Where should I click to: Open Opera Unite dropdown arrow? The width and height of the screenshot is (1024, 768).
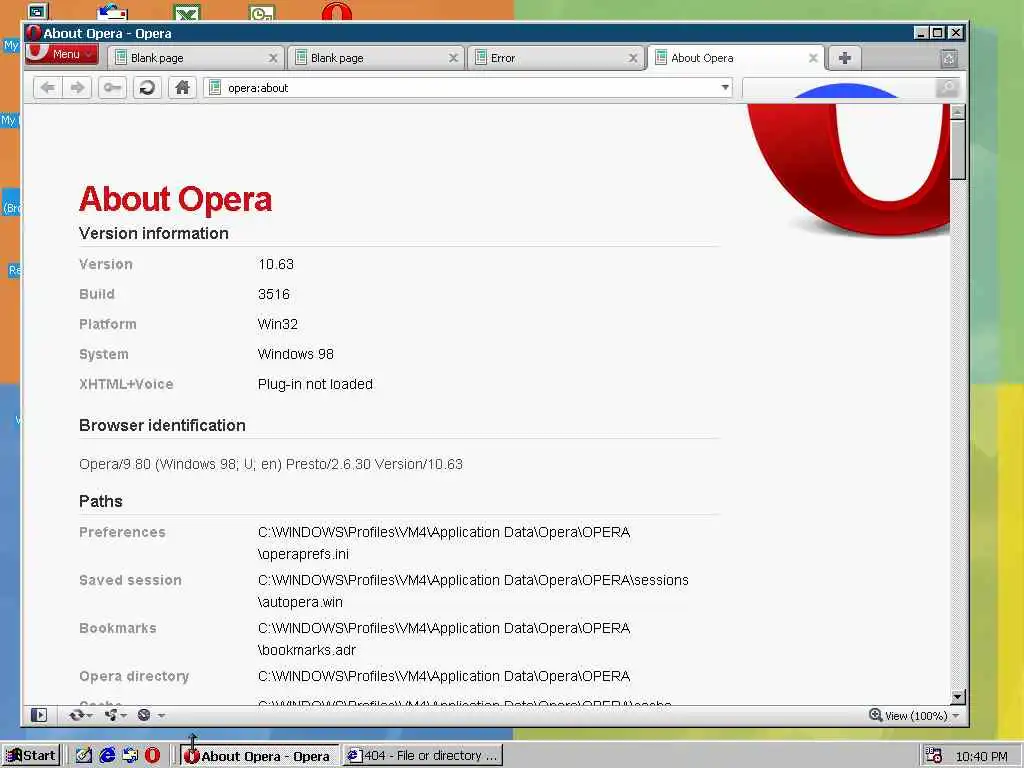pos(123,716)
